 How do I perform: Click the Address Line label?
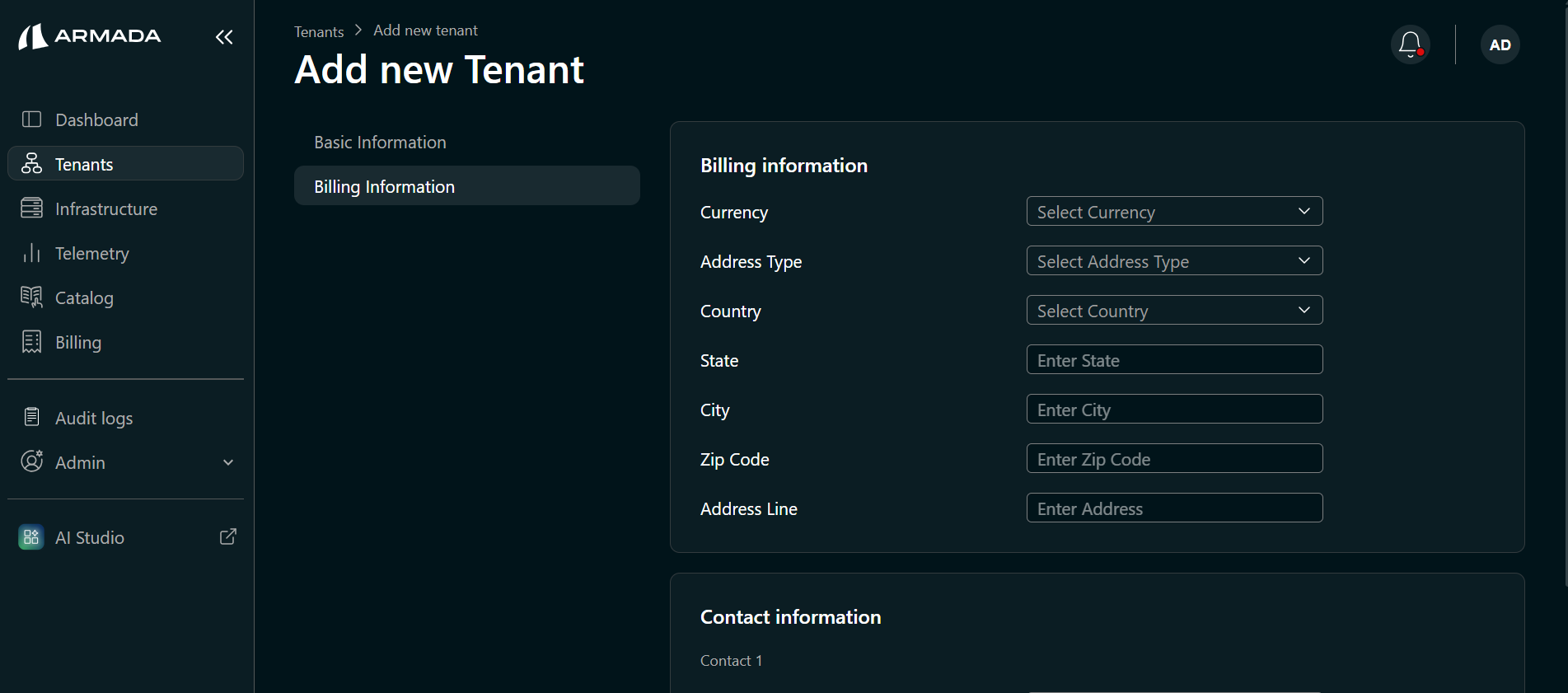click(748, 509)
